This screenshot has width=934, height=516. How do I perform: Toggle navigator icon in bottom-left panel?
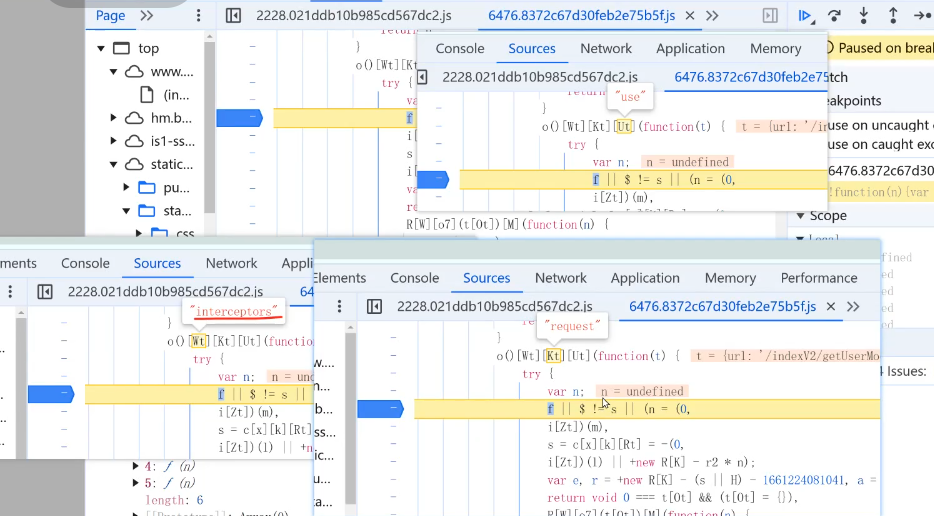click(x=45, y=291)
